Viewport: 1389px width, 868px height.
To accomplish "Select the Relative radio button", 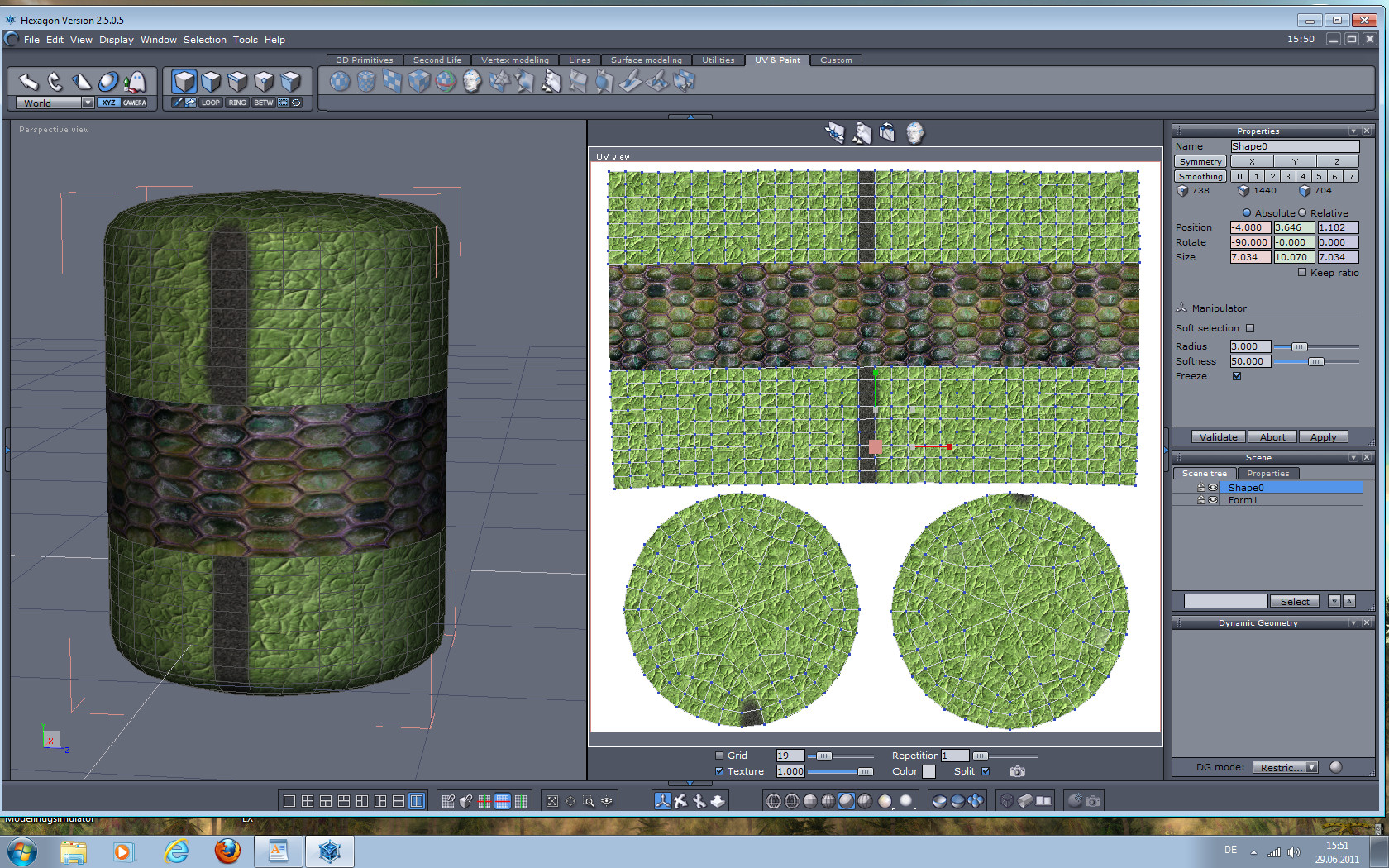I will point(1302,212).
